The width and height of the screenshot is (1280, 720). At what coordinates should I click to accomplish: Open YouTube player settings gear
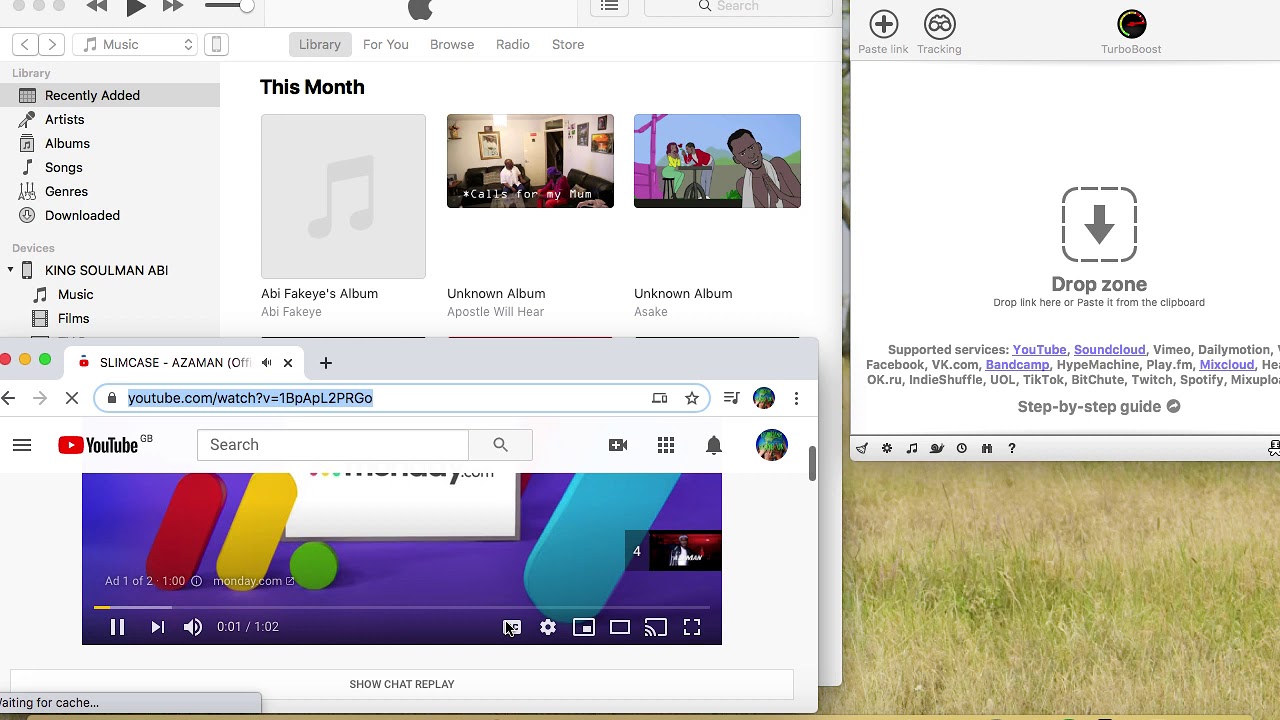click(x=548, y=627)
